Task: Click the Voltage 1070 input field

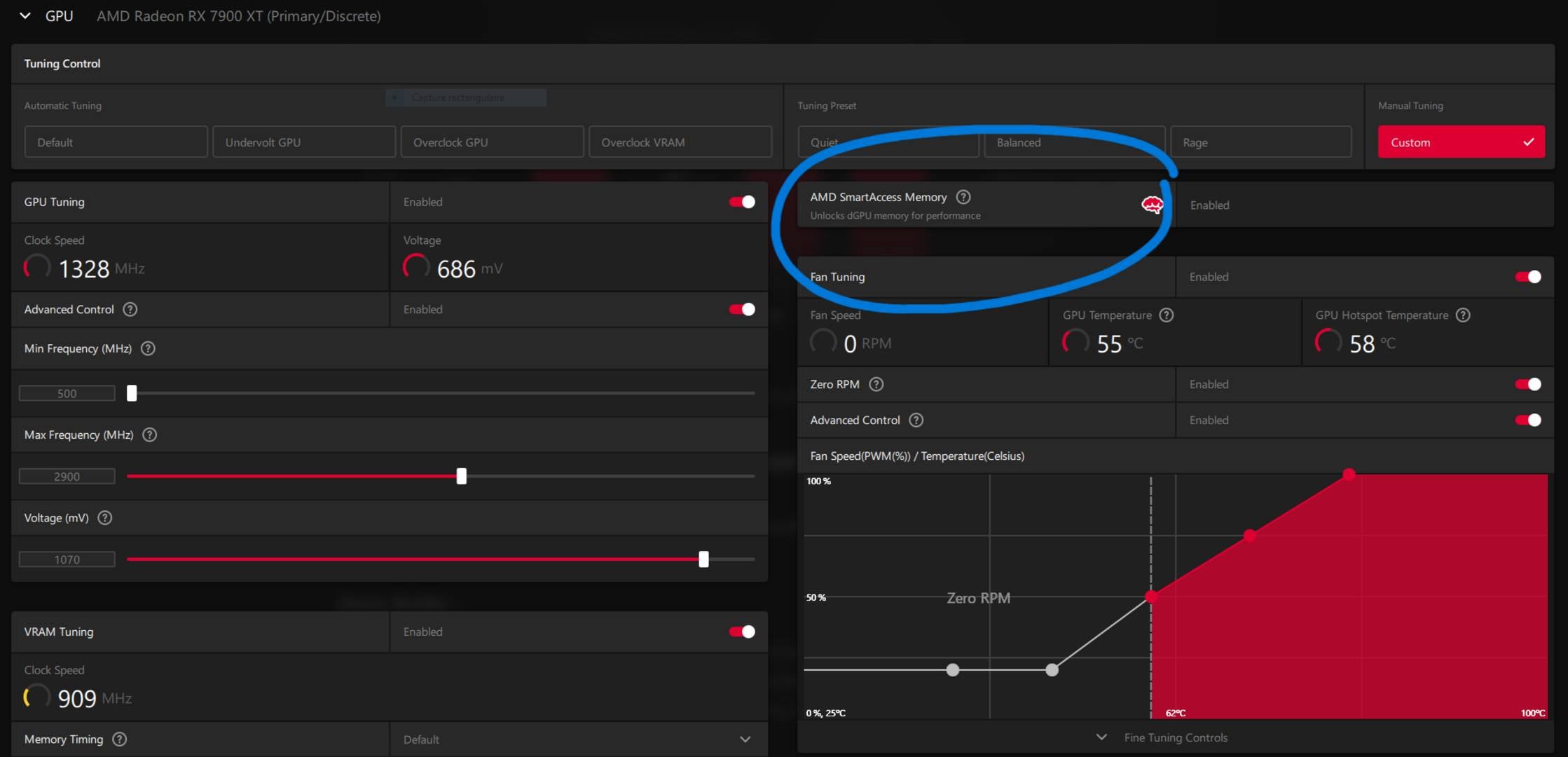Action: (67, 559)
